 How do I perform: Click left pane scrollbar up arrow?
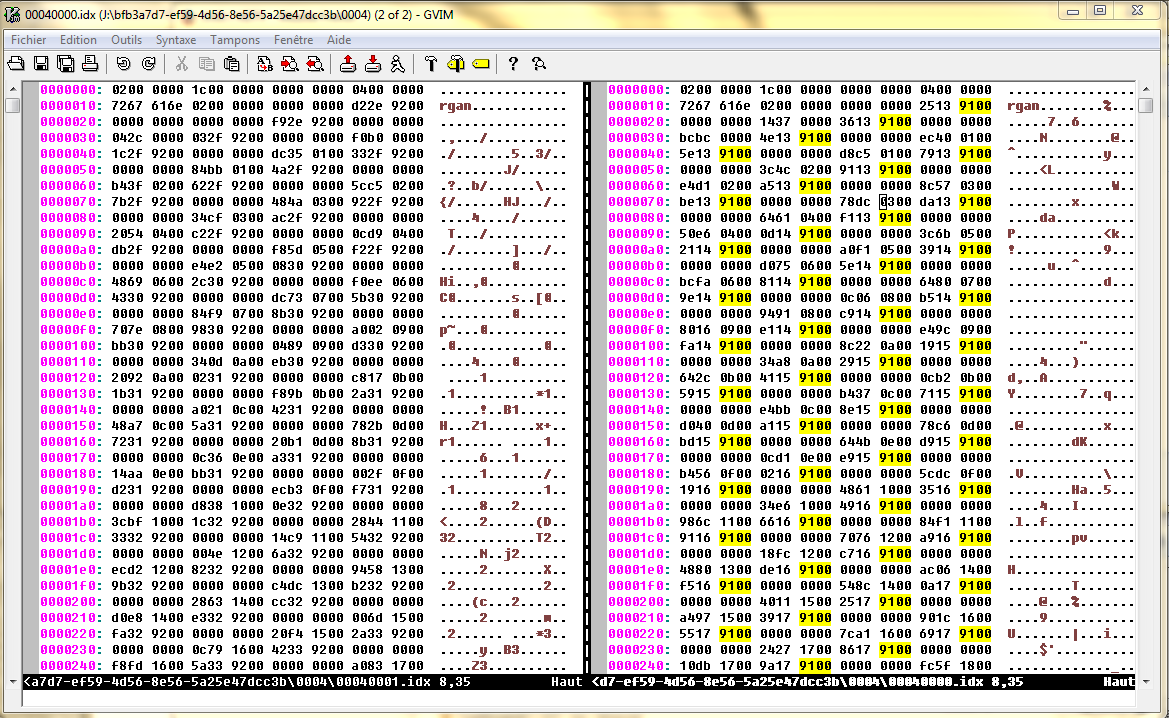click(13, 89)
